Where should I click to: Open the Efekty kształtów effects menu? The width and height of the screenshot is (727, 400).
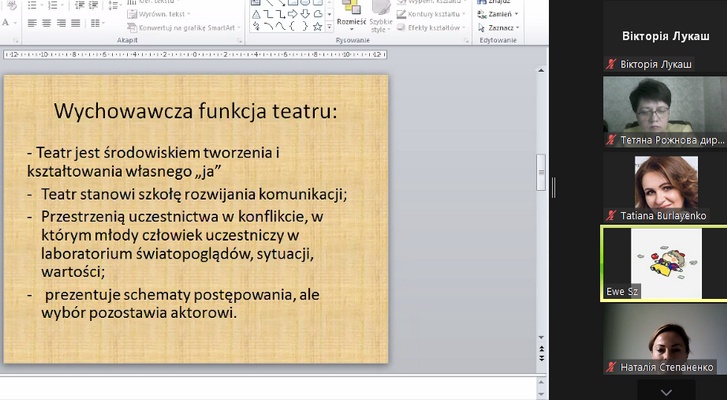click(432, 27)
